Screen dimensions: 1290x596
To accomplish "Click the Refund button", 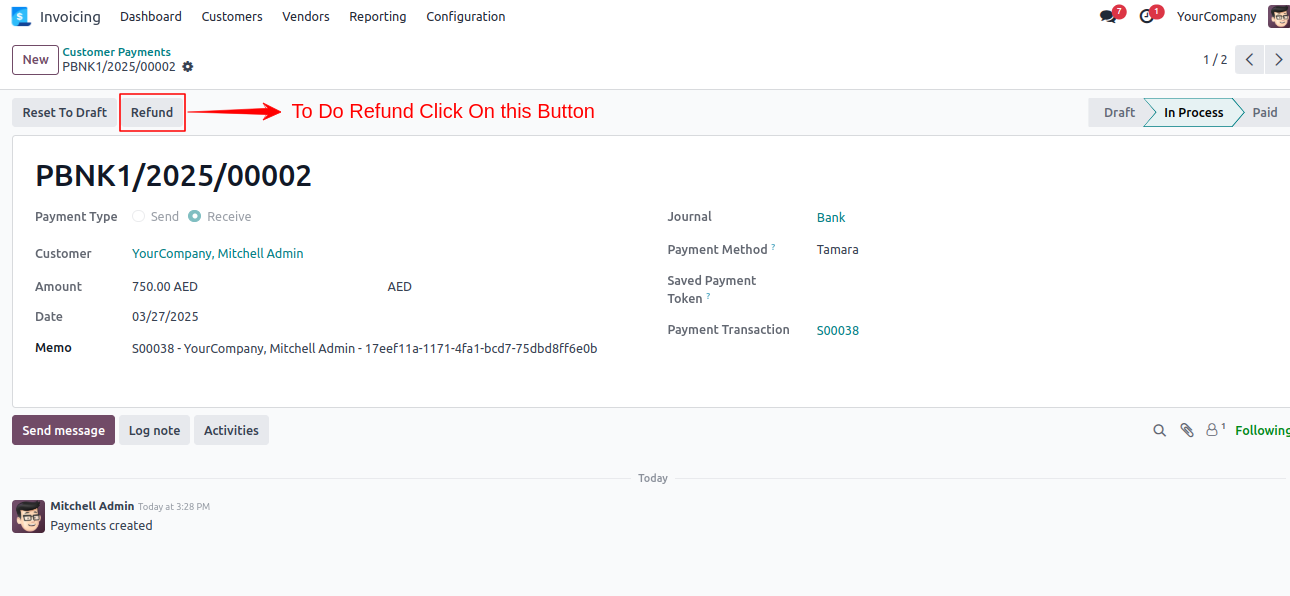I will click(x=152, y=112).
